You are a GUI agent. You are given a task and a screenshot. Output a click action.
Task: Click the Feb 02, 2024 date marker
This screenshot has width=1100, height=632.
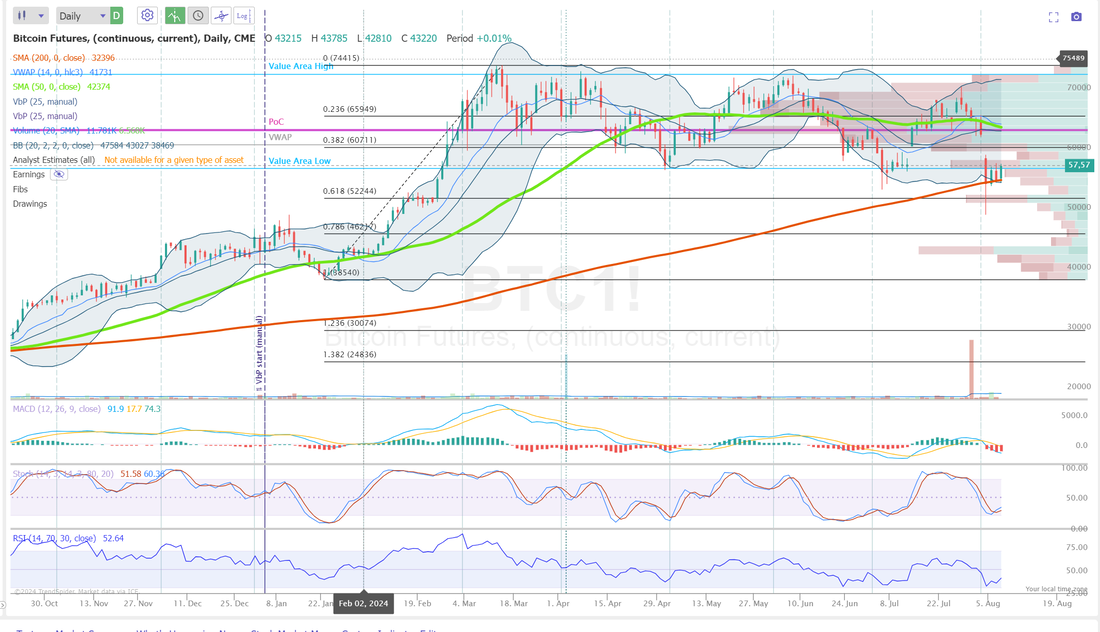[x=363, y=603]
